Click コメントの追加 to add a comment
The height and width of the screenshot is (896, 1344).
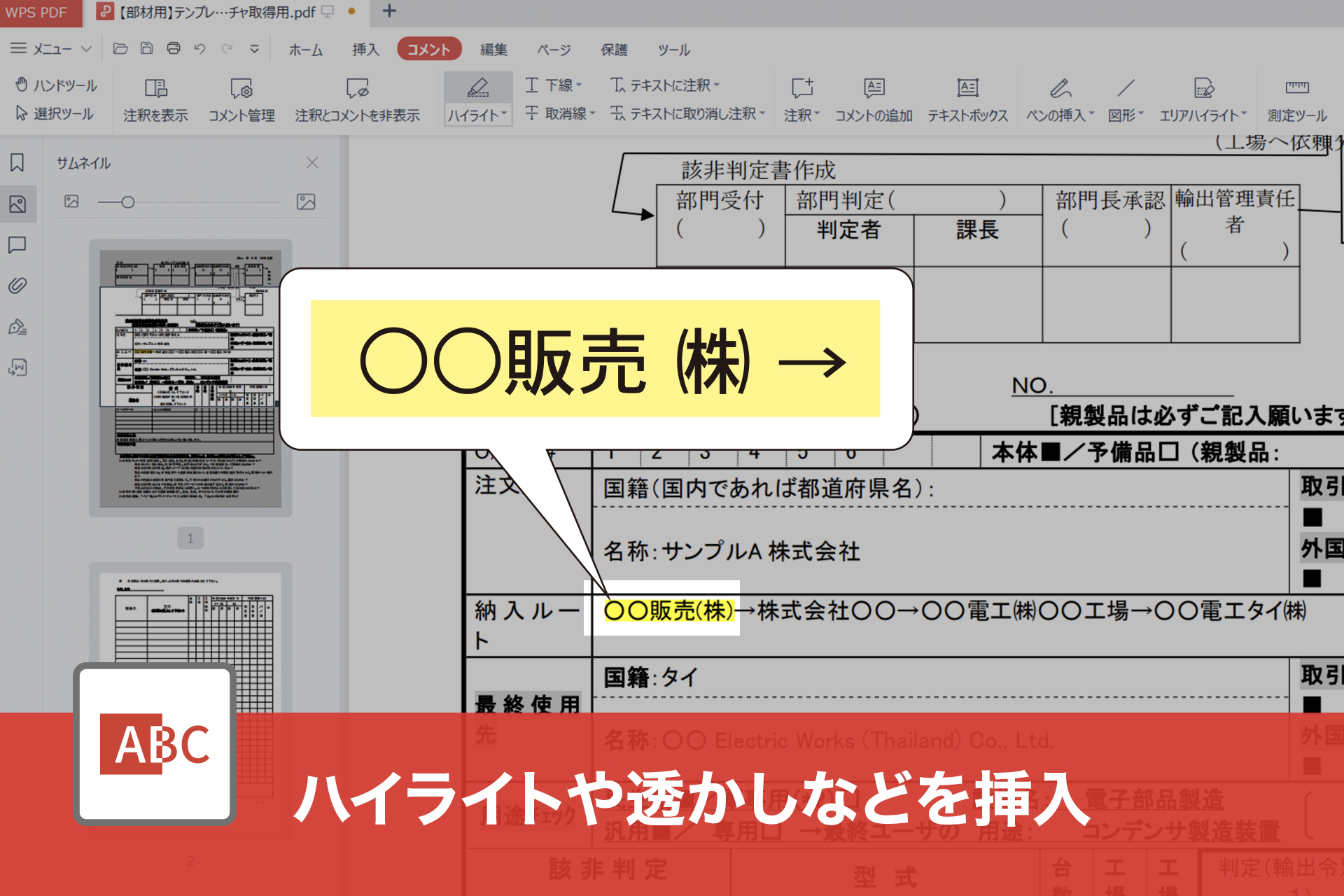pyautogui.click(x=874, y=98)
